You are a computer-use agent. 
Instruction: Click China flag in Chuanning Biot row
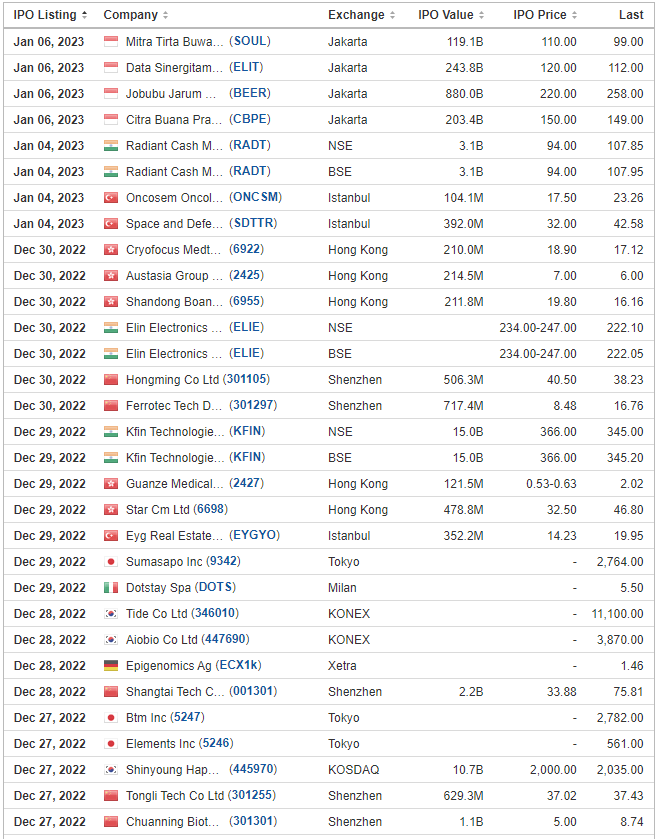[111, 821]
